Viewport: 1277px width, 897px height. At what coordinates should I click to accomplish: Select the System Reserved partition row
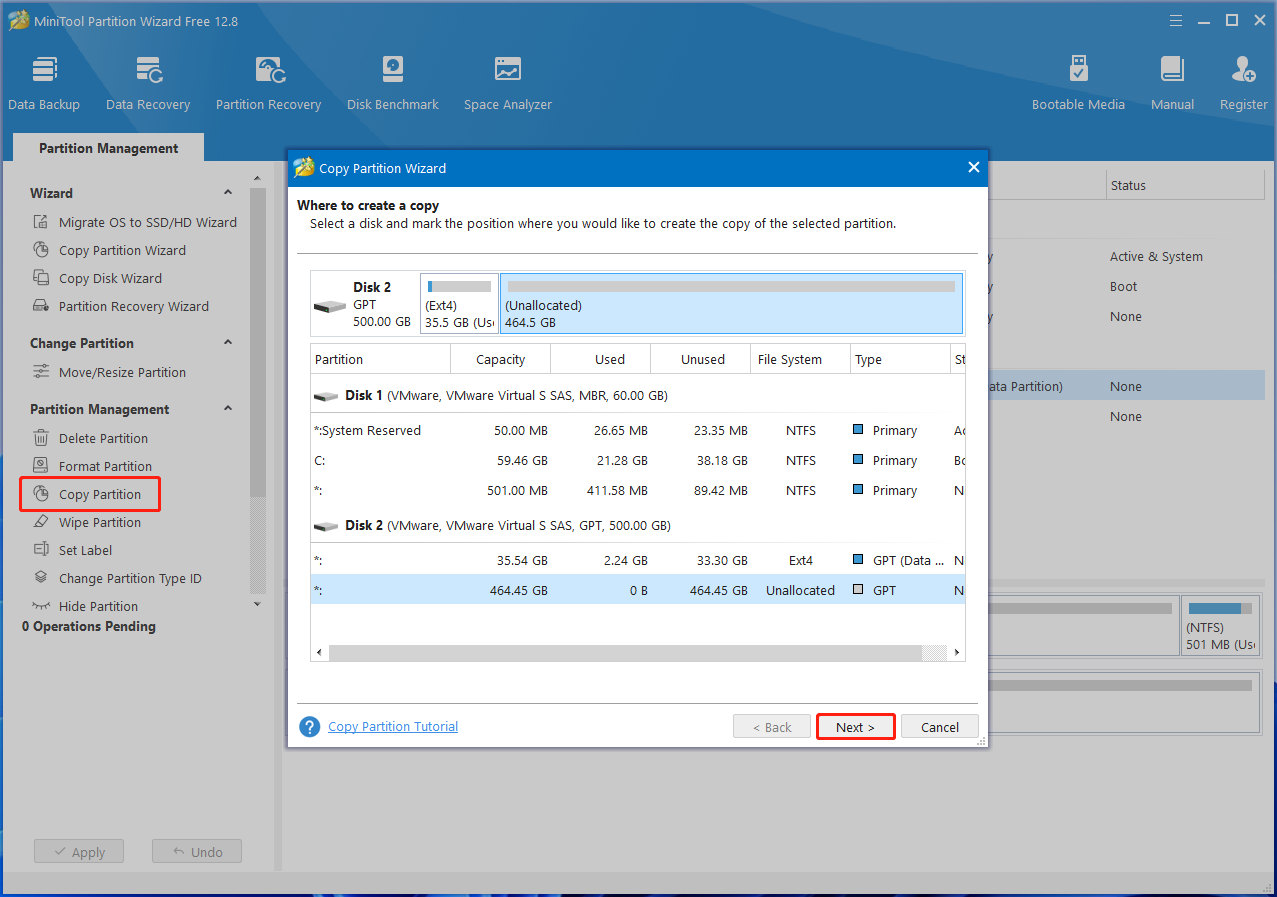[x=637, y=431]
